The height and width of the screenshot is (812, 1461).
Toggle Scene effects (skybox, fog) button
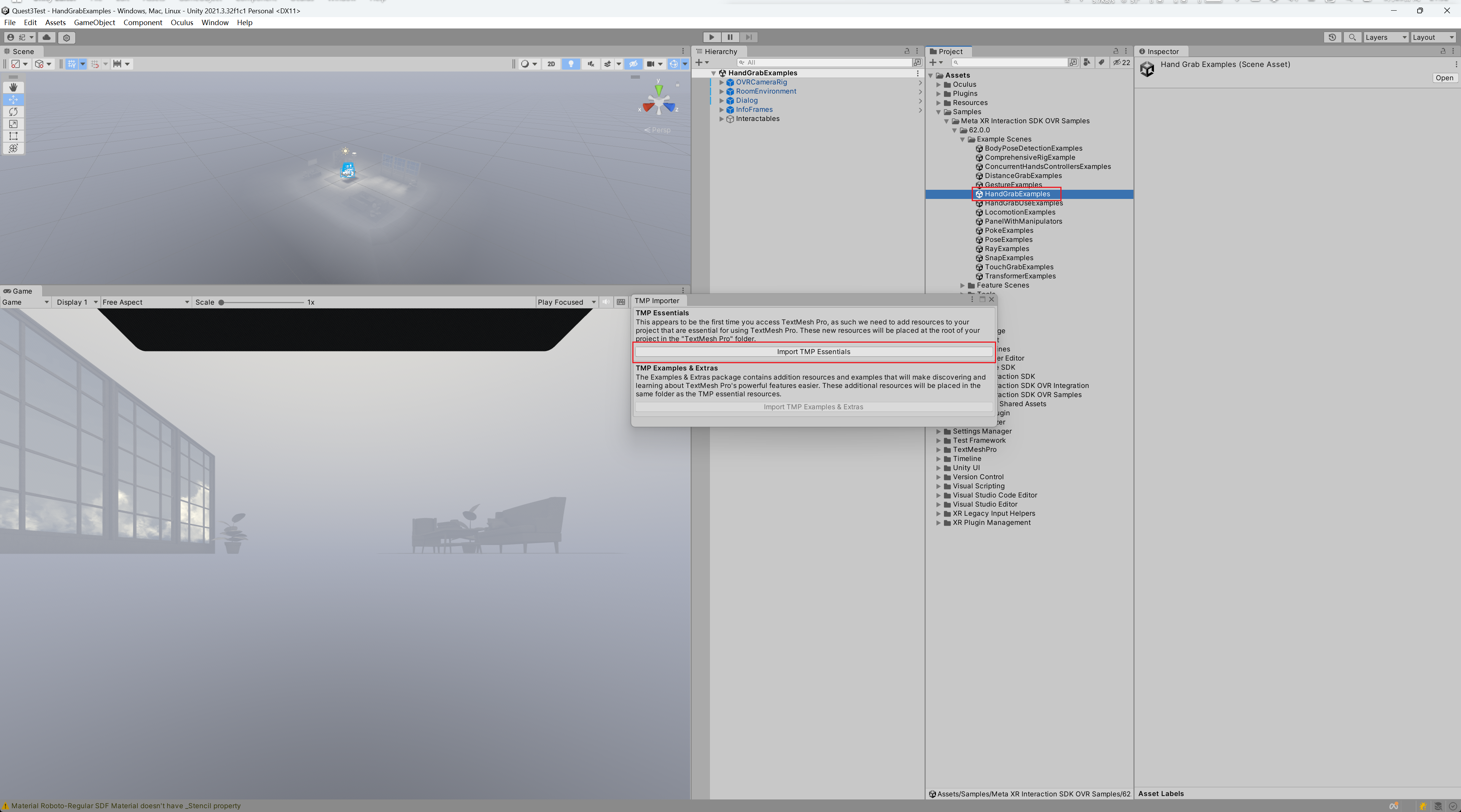tap(608, 64)
